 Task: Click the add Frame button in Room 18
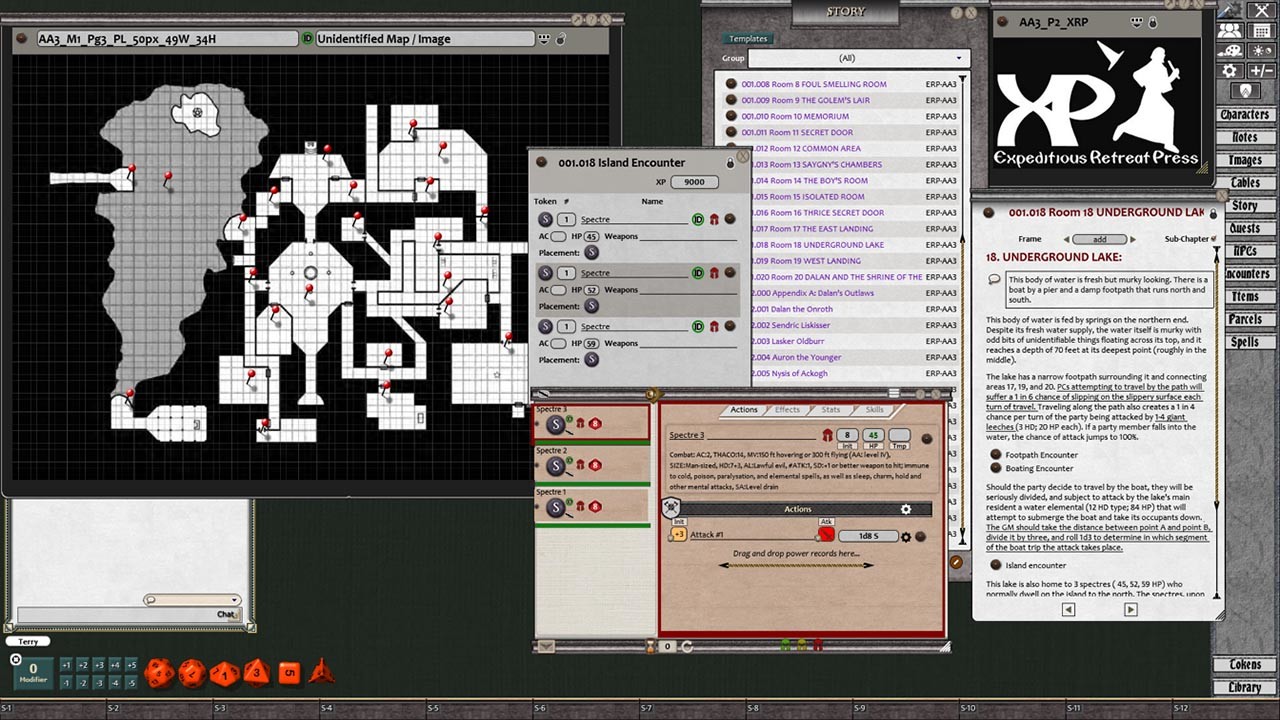pos(1100,239)
